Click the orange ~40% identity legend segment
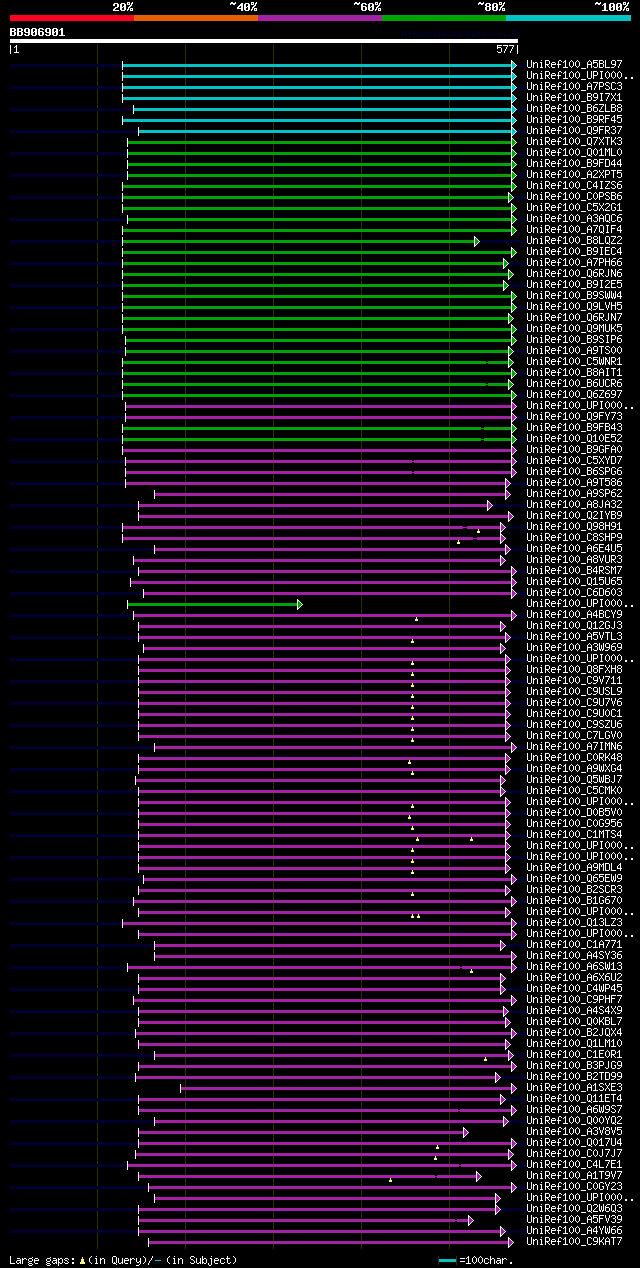Viewport: 640px width, 1268px height. (x=196, y=17)
